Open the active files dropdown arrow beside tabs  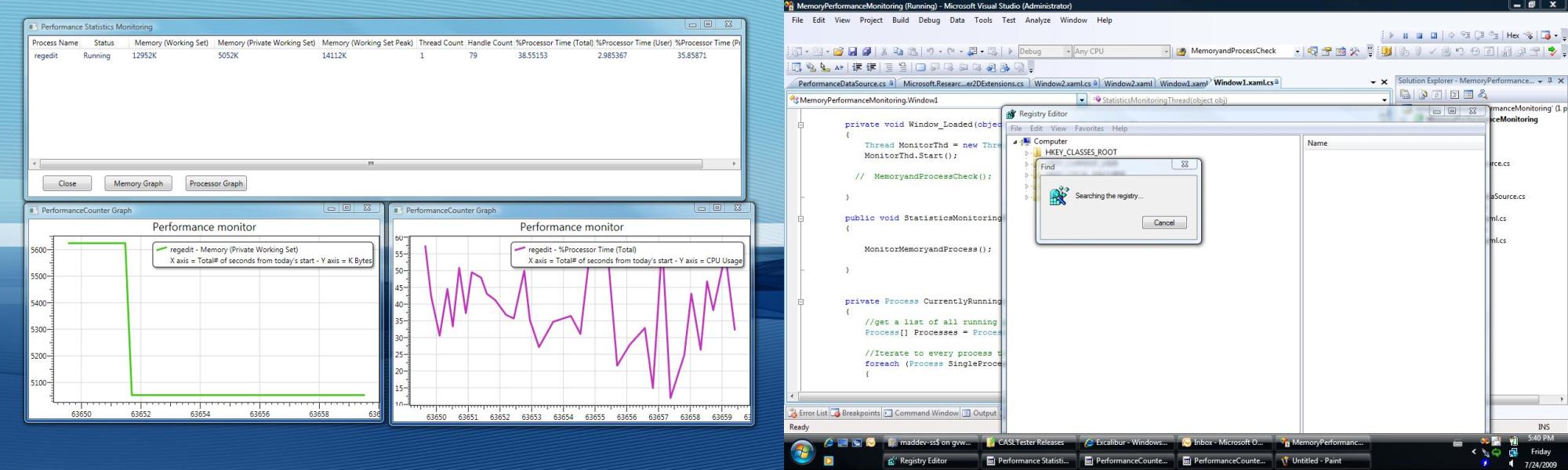(x=1373, y=82)
